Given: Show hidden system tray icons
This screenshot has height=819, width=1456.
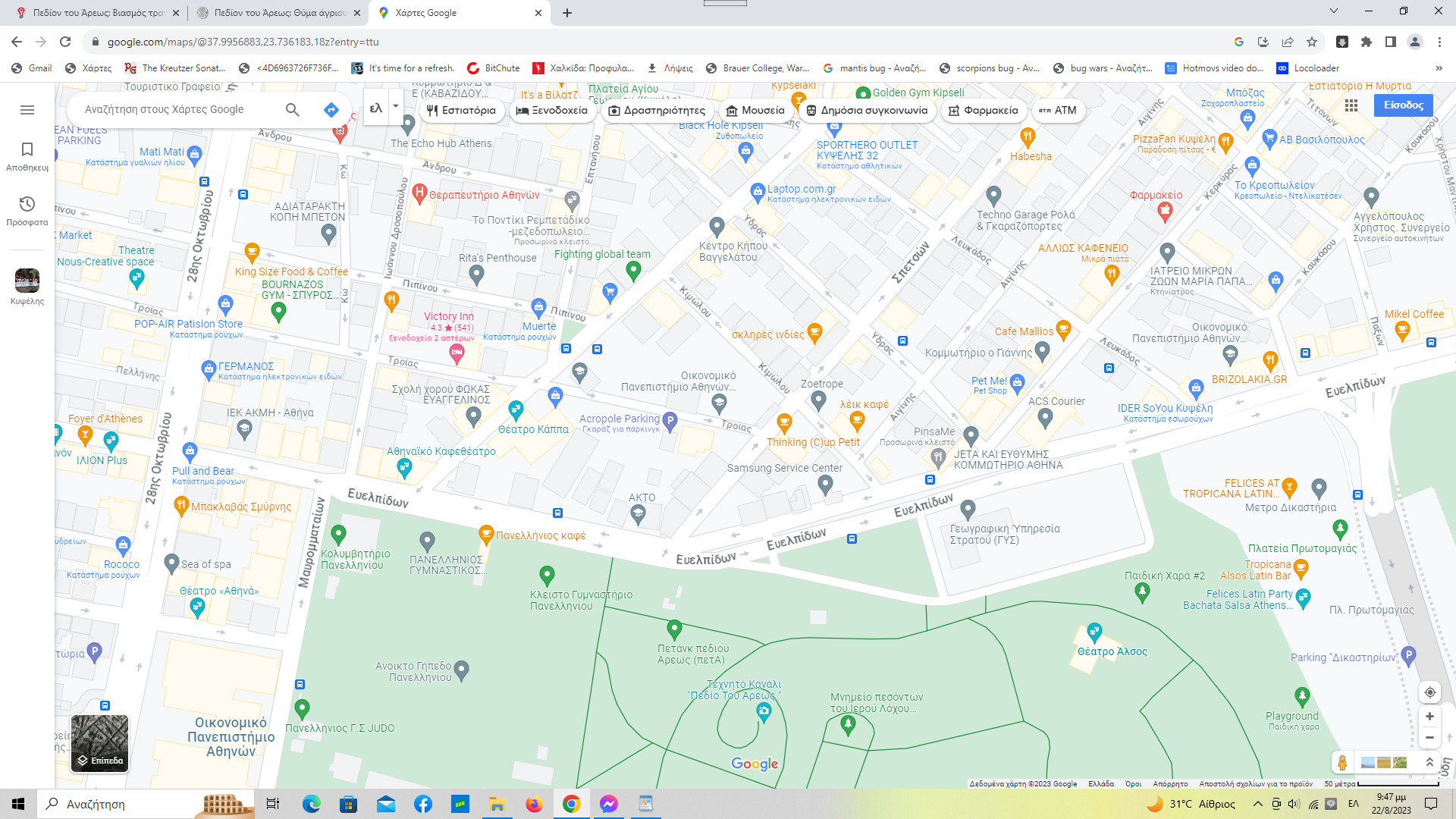Looking at the screenshot, I should [1258, 804].
